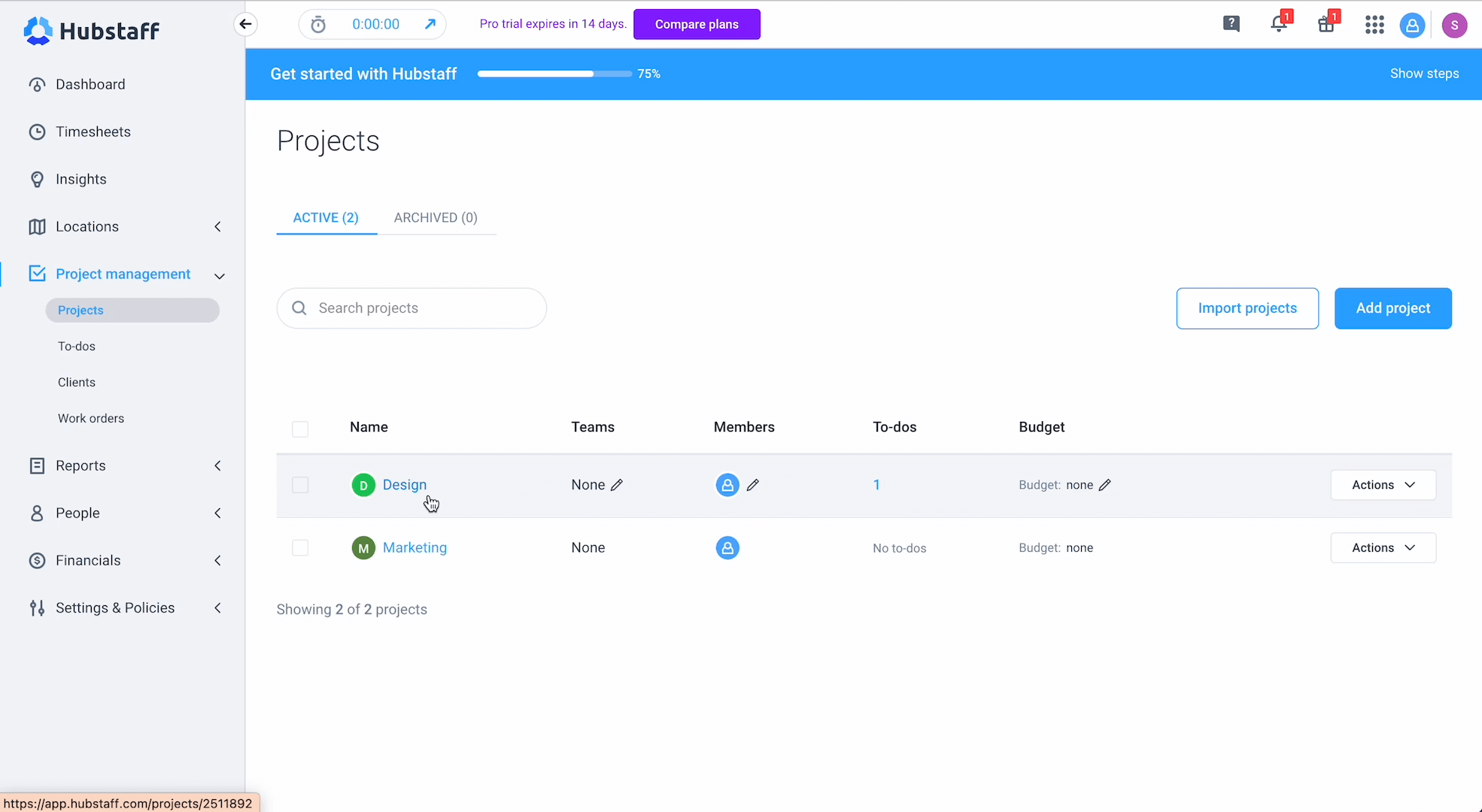Click the timer stopwatch icon
Screen dimensions: 1482x812
coord(318,24)
